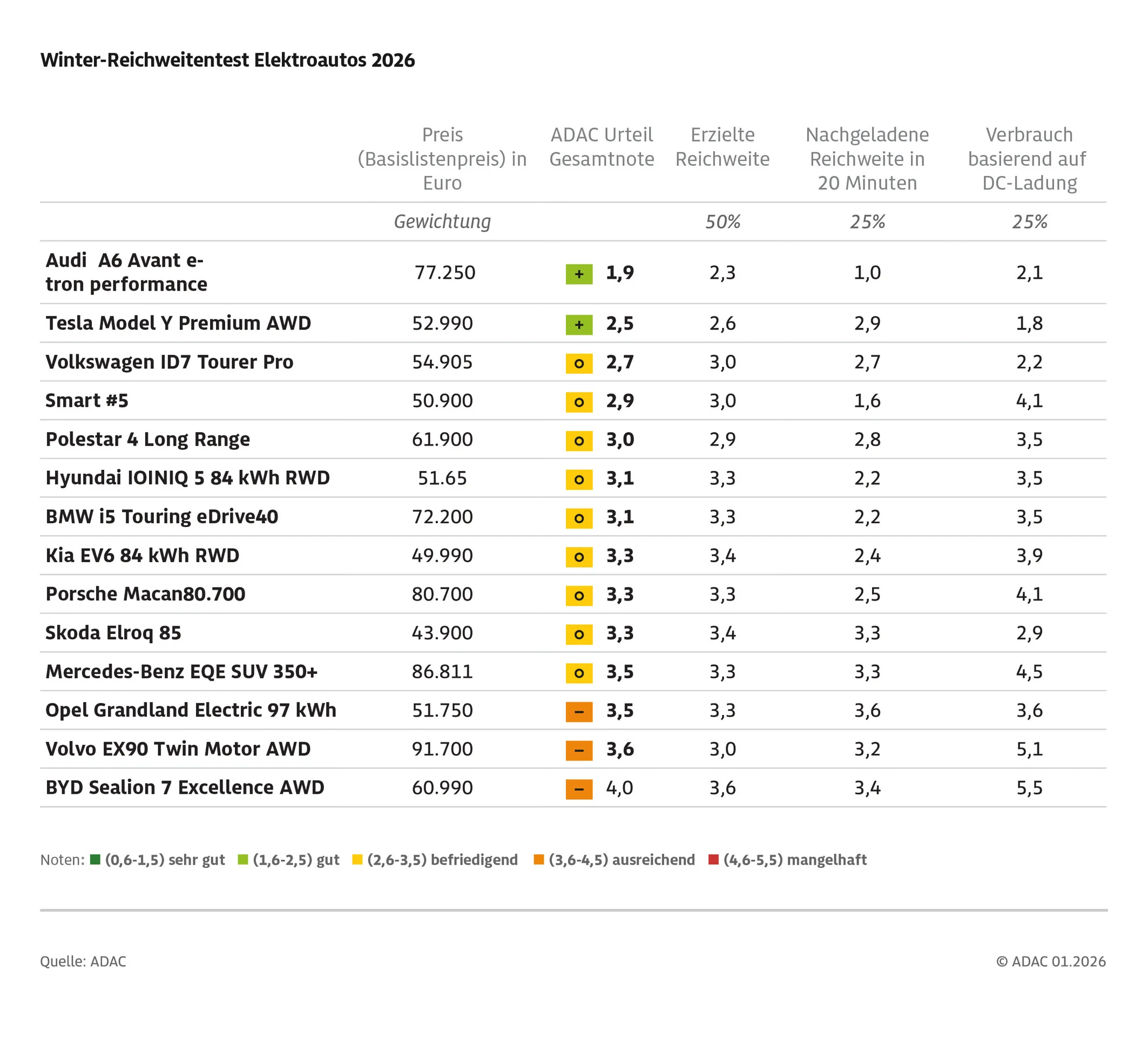
Task: Click the orange 'ausreichend' legend square
Action: click(x=538, y=859)
